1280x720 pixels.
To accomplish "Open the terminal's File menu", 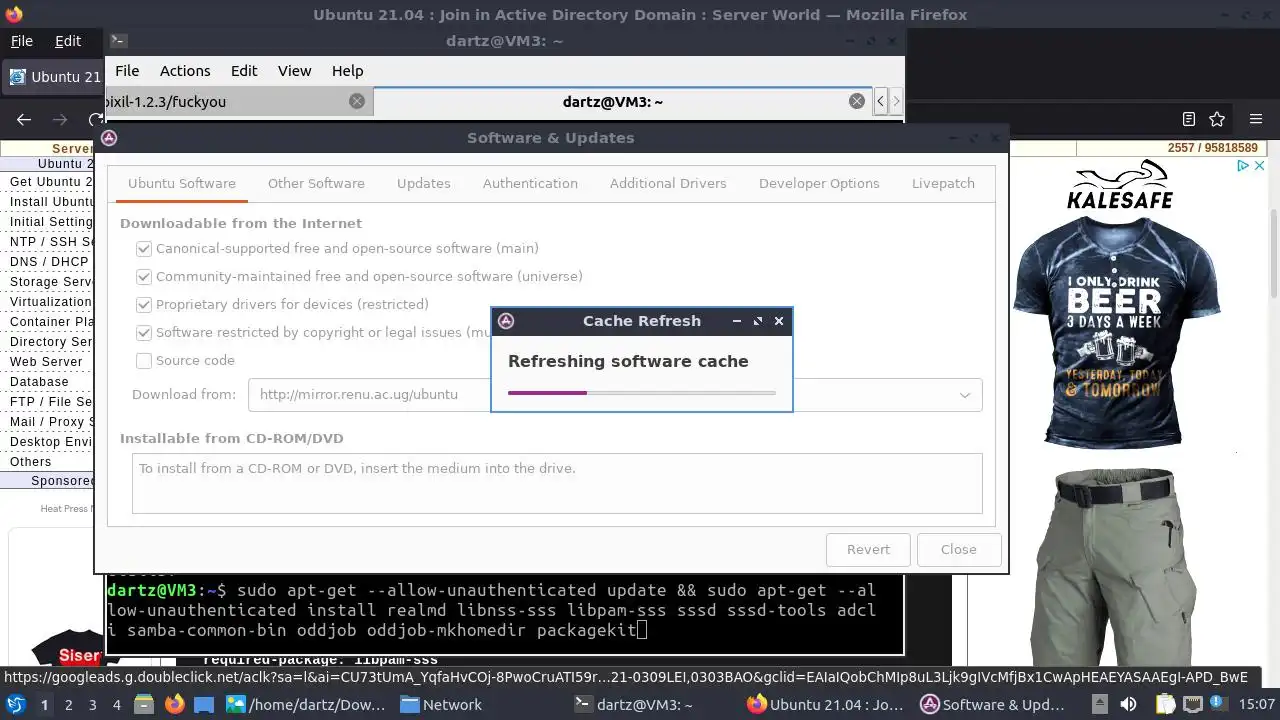I will 127,71.
